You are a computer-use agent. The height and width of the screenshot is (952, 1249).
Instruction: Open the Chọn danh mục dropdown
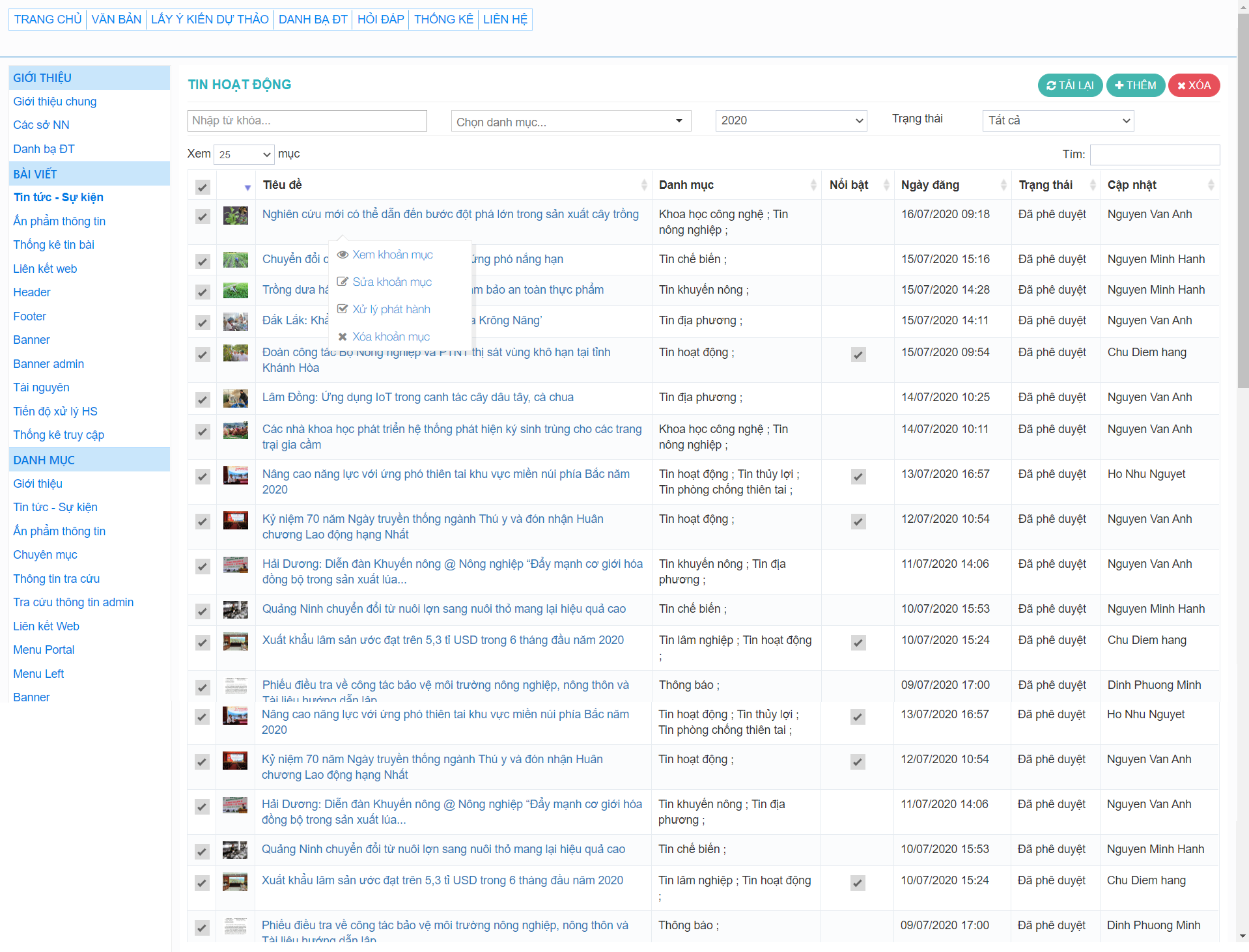570,121
